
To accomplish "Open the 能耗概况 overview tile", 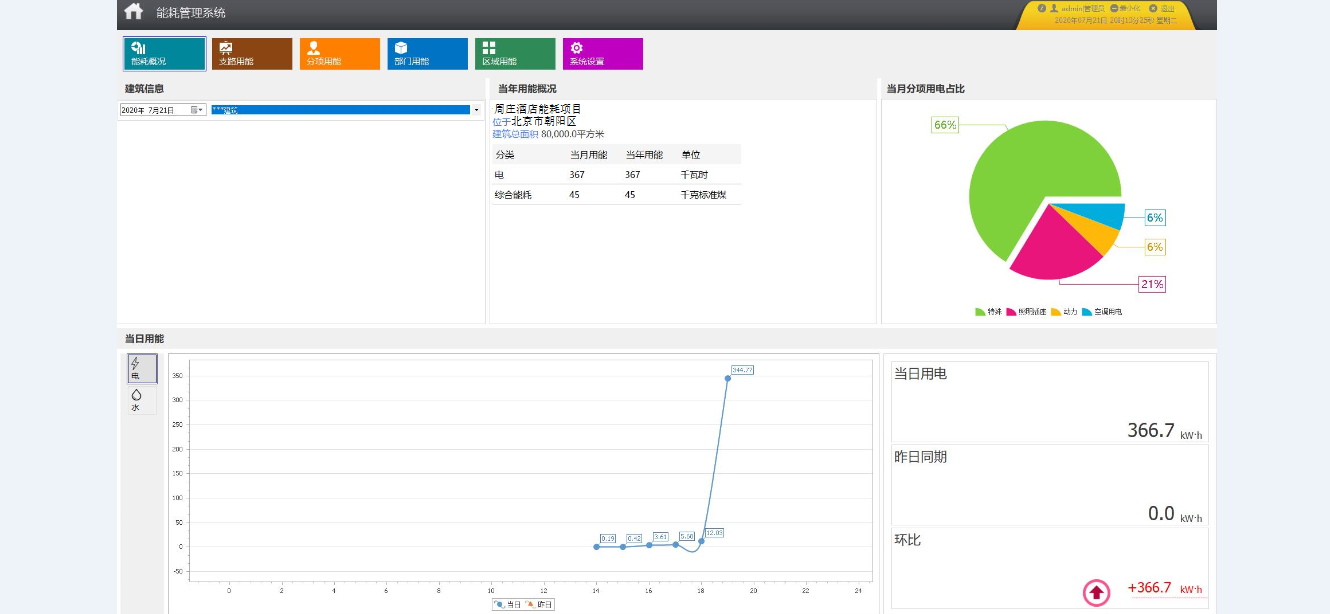I will click(165, 54).
